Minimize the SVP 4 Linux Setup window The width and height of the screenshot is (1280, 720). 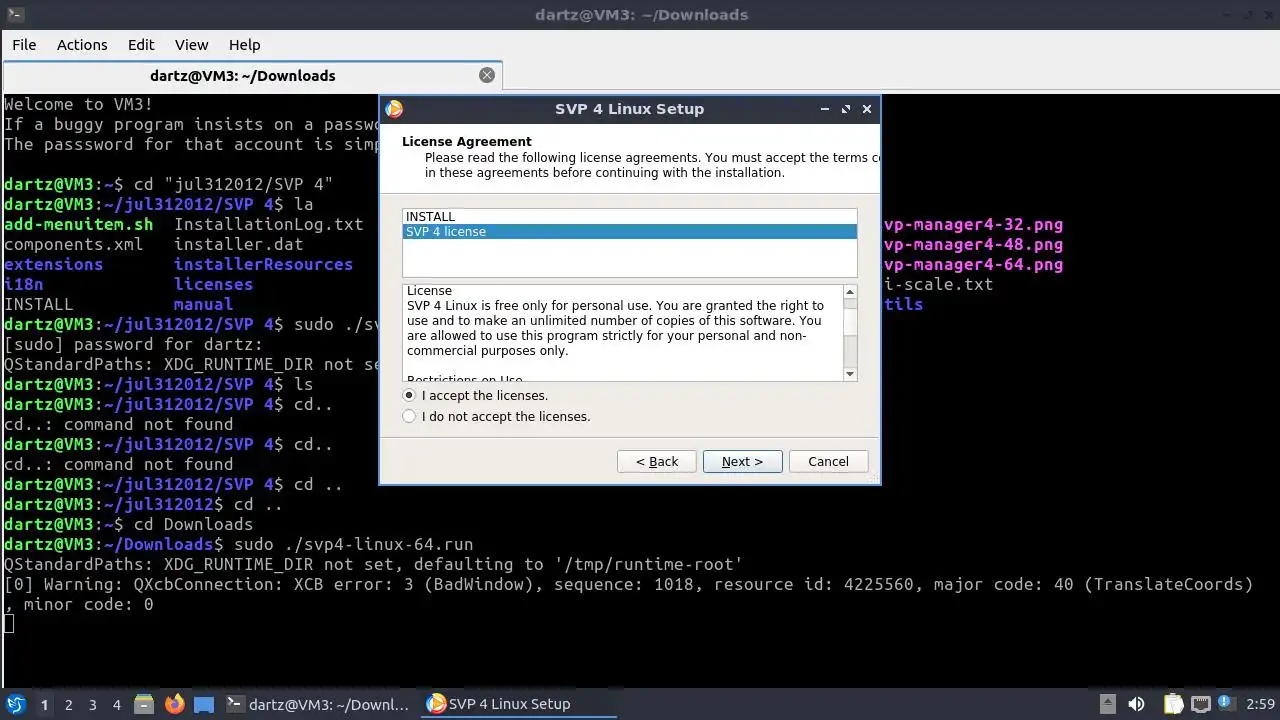pos(825,109)
